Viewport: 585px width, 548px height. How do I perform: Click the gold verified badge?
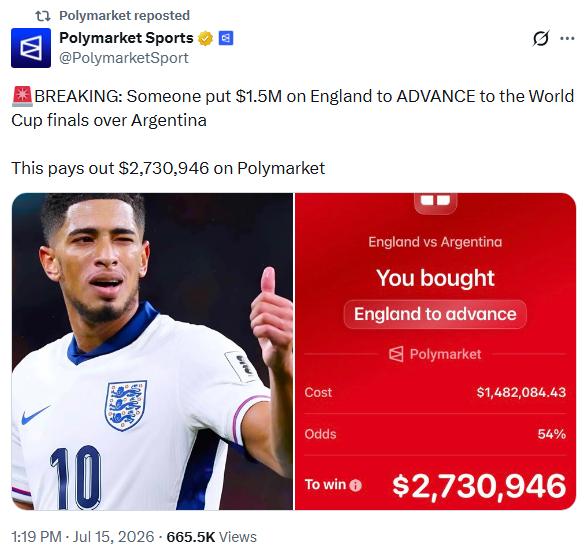click(205, 38)
